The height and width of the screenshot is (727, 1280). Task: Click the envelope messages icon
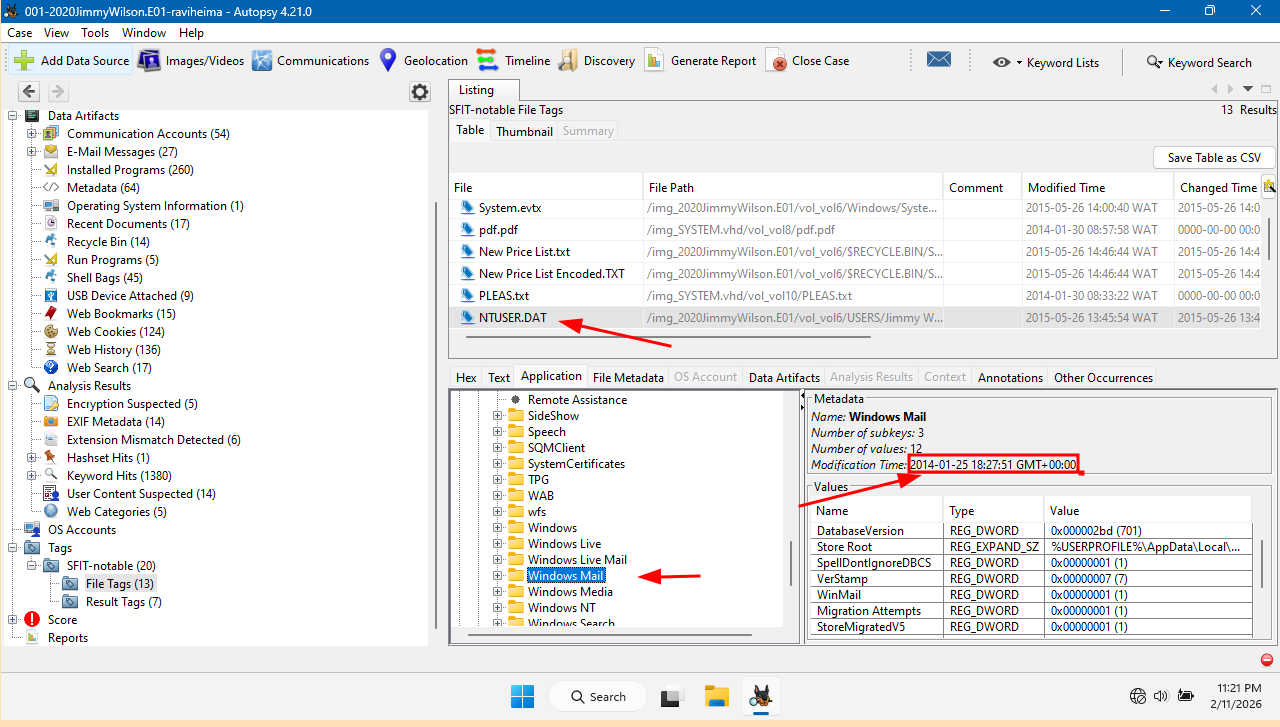point(938,60)
